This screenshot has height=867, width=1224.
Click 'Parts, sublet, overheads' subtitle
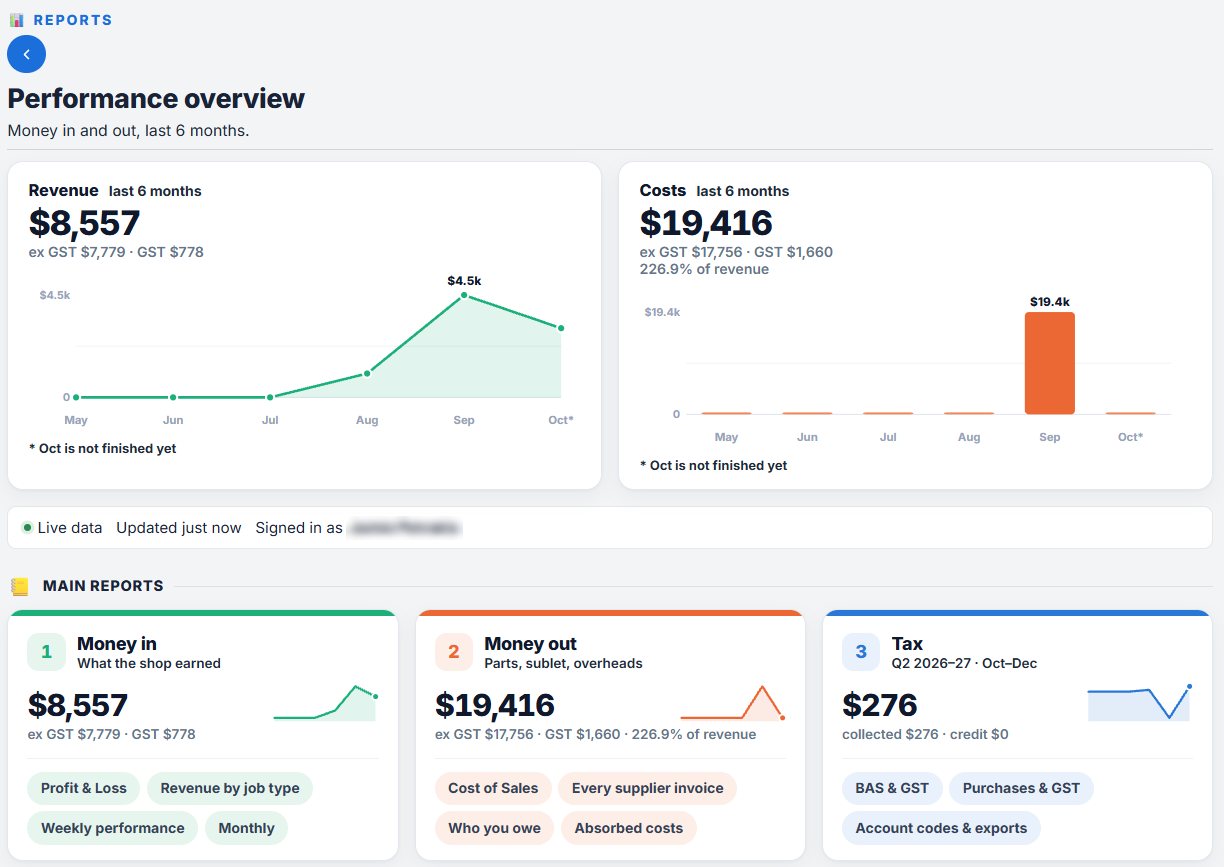coord(563,663)
